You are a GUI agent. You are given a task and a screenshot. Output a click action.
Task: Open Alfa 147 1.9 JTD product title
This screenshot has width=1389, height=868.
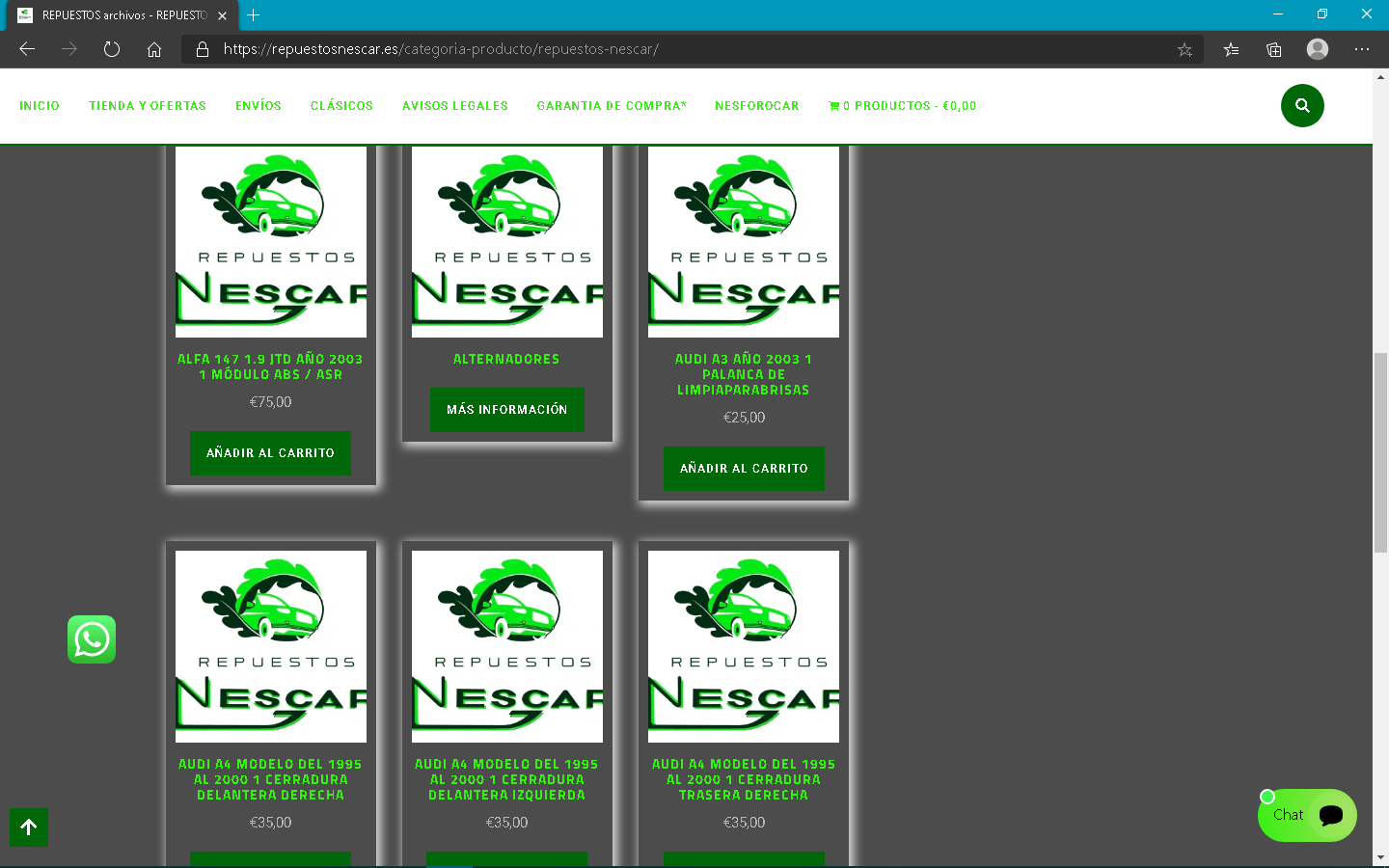click(270, 366)
